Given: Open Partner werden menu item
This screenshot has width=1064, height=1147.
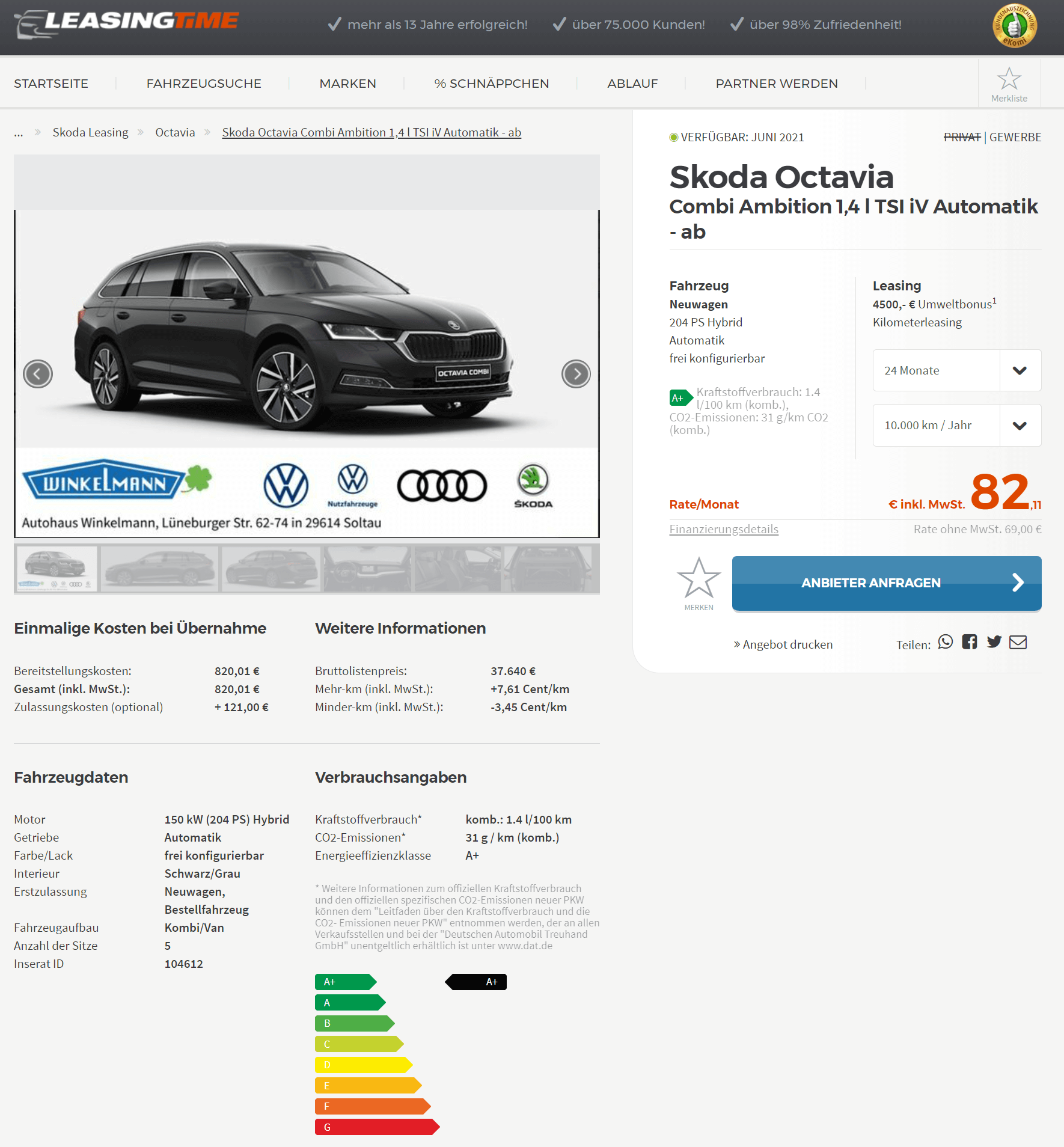Looking at the screenshot, I should pos(777,84).
